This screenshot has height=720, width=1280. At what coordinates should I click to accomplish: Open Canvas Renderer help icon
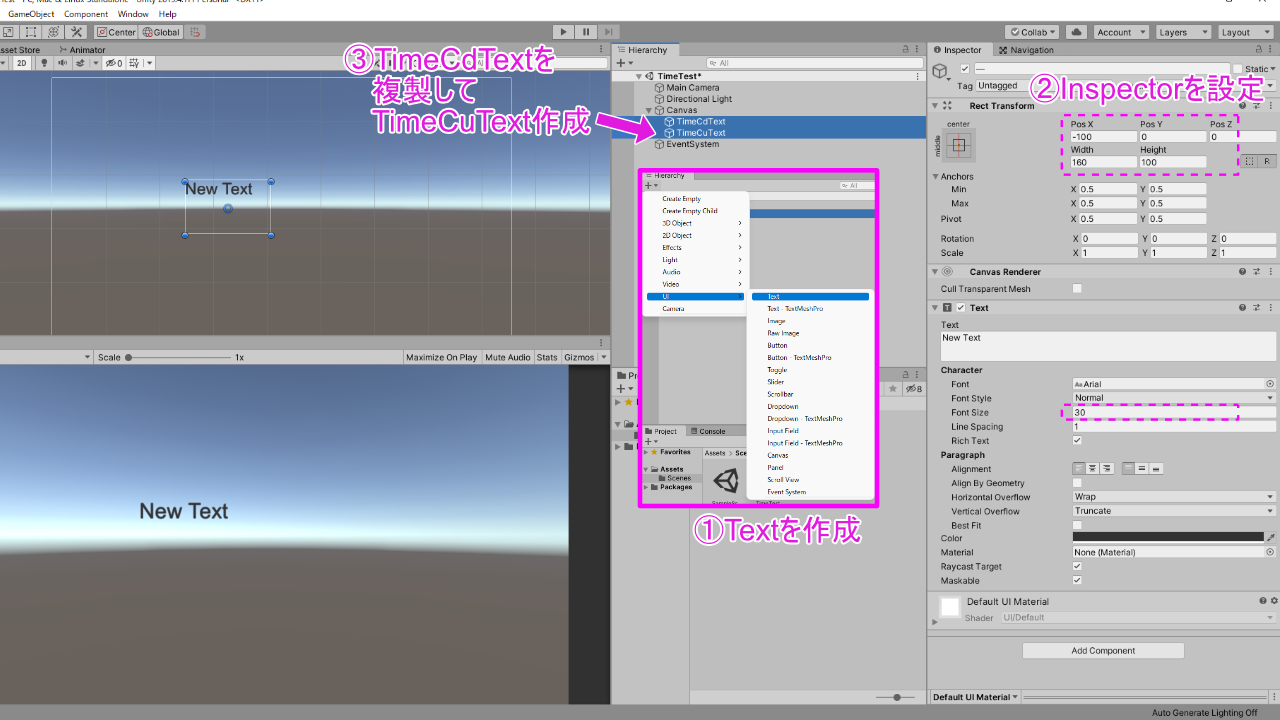1243,272
